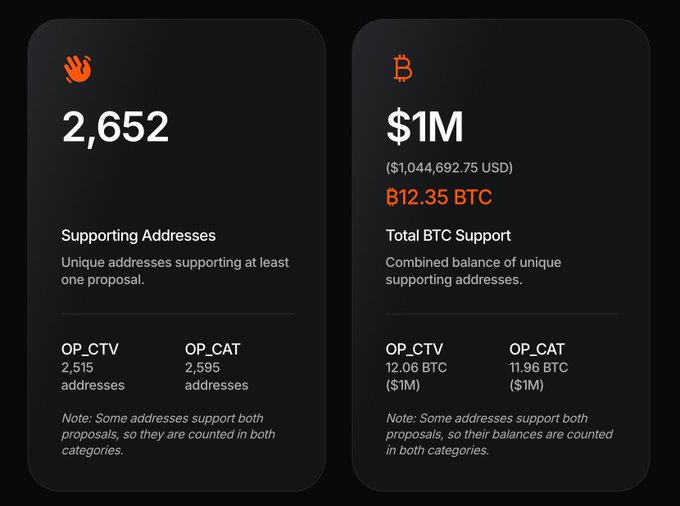Select the ($1,044,692.75 USD) amount text

pos(449,167)
